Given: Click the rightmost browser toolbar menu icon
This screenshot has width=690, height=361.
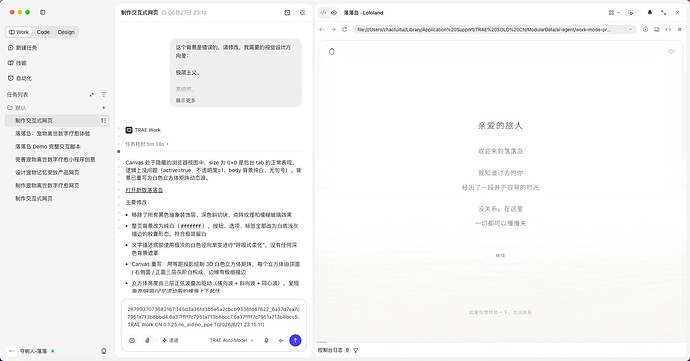Looking at the screenshot, I should tap(679, 29).
